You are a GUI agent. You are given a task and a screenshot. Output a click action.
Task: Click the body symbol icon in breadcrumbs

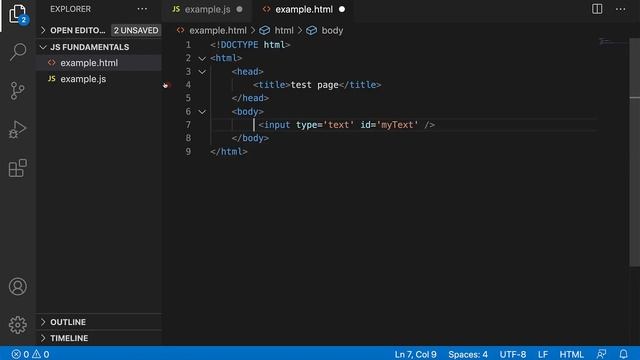(311, 31)
